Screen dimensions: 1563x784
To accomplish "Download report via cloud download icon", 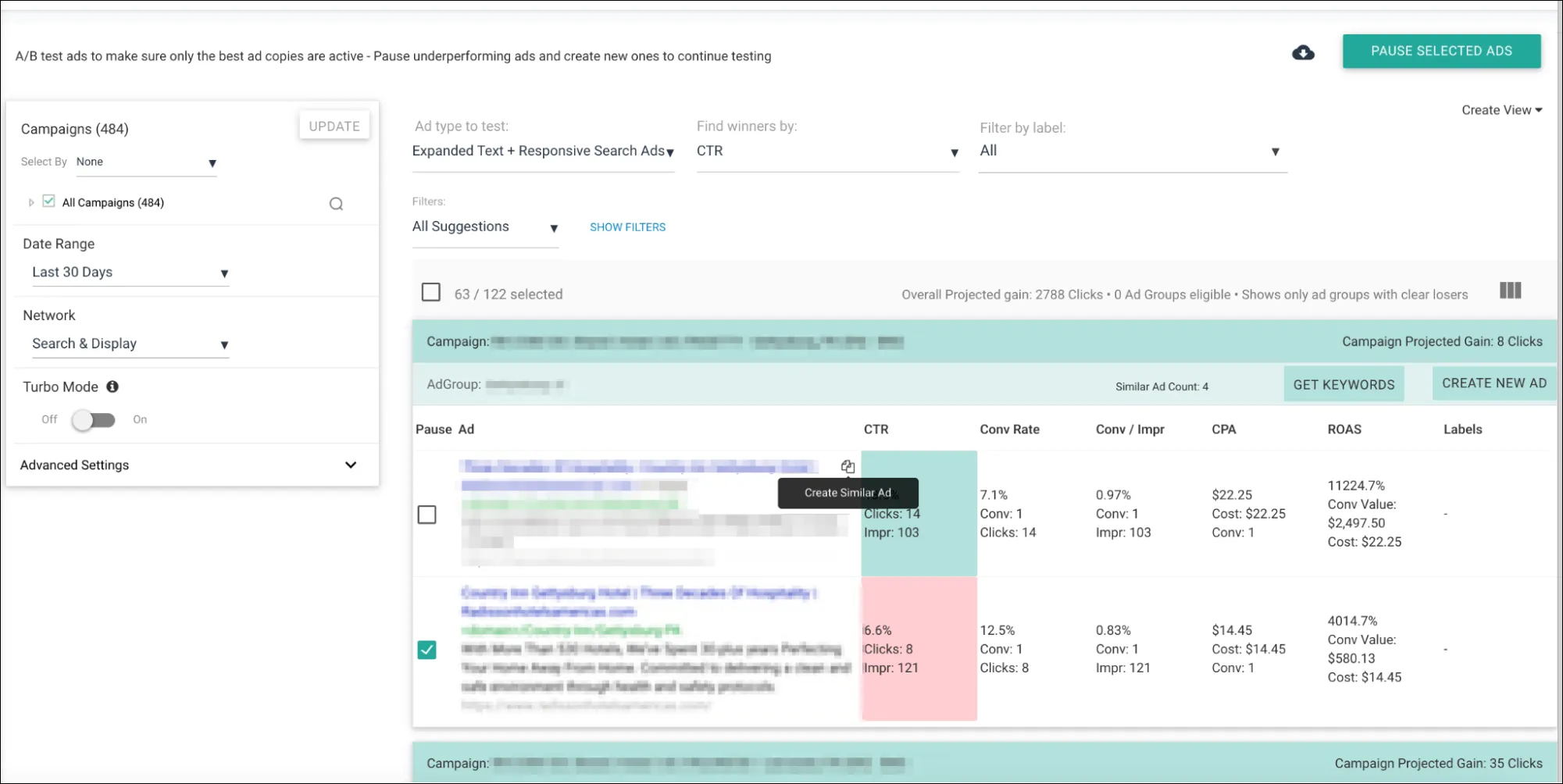I will tap(1303, 52).
